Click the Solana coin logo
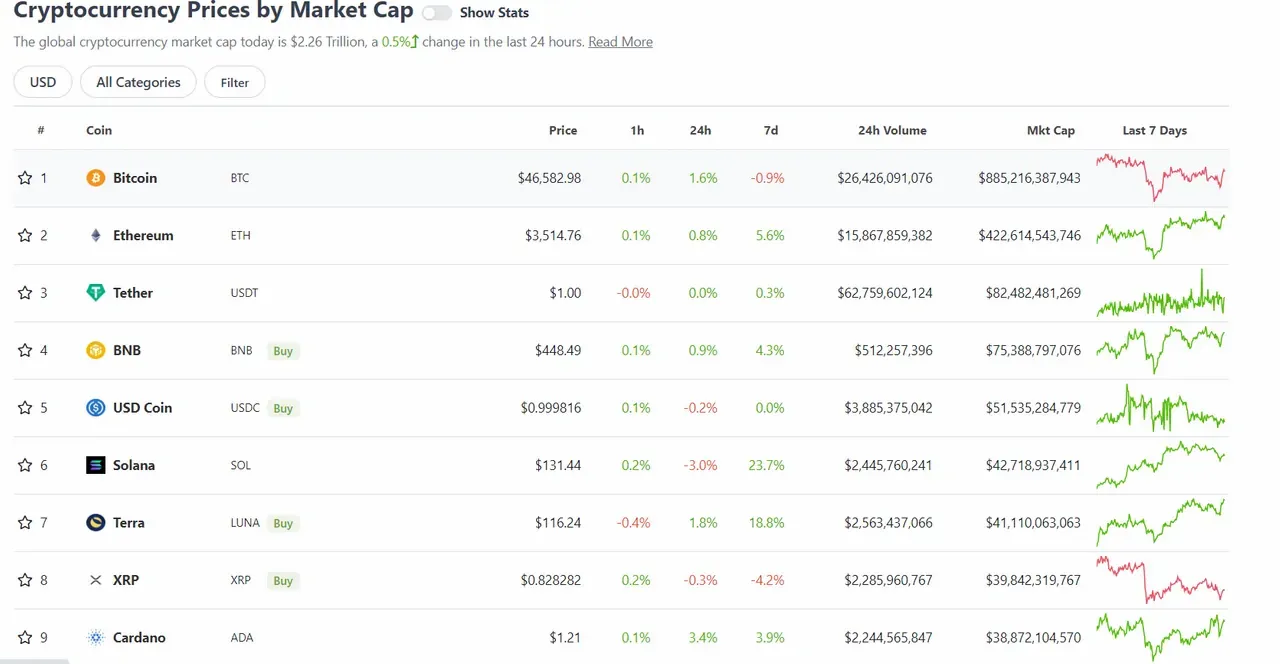 pyautogui.click(x=96, y=466)
